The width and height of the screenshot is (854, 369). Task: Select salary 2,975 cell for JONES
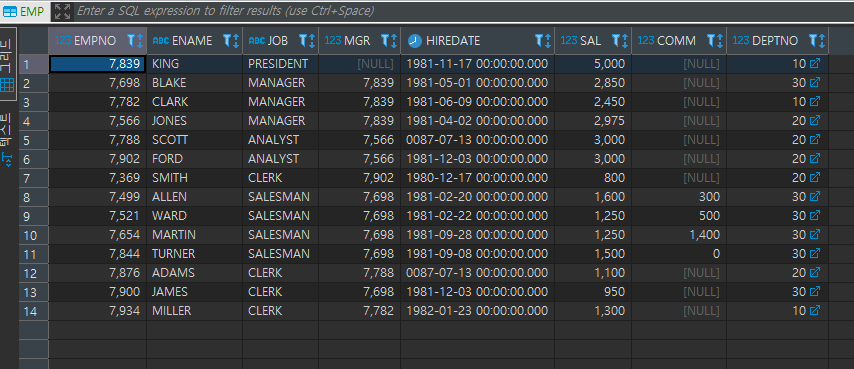593,121
